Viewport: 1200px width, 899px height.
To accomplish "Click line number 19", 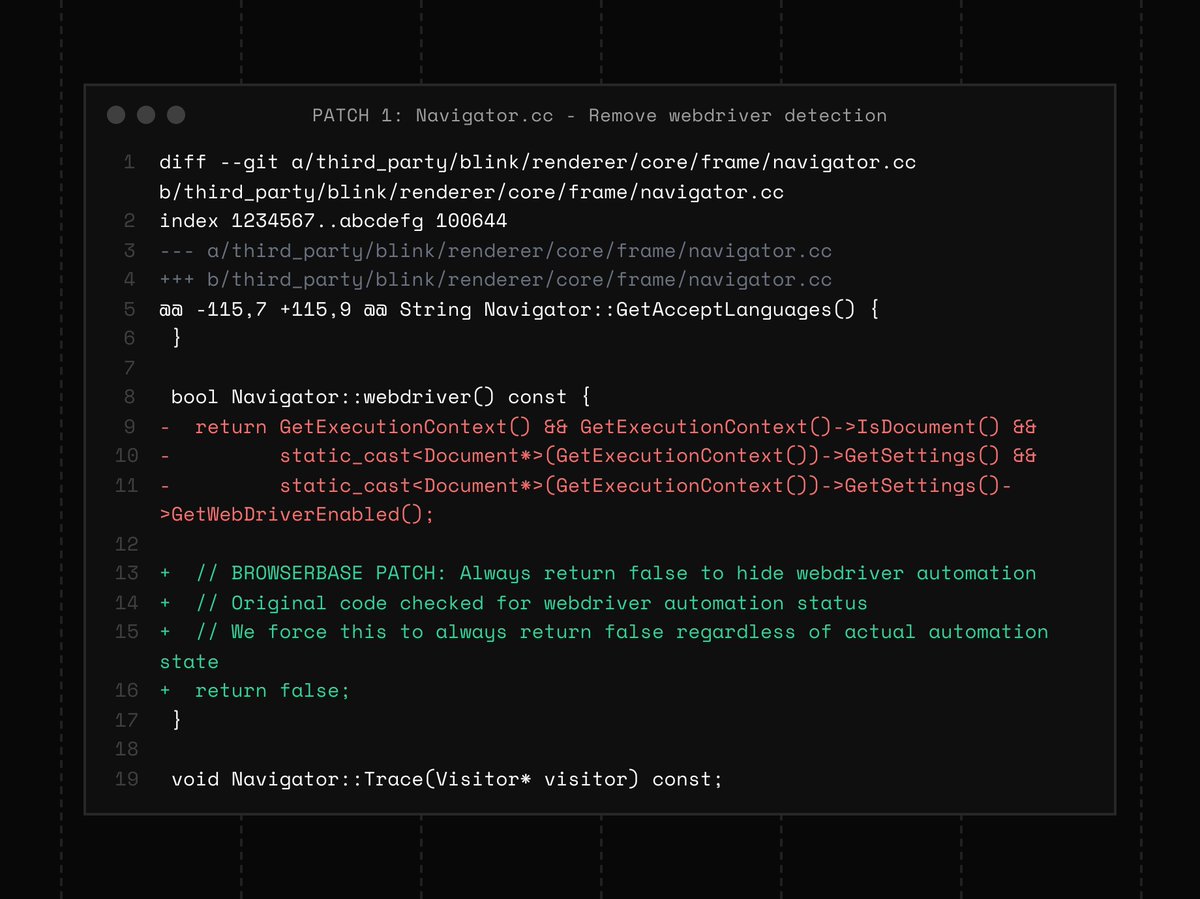I will coord(126,779).
